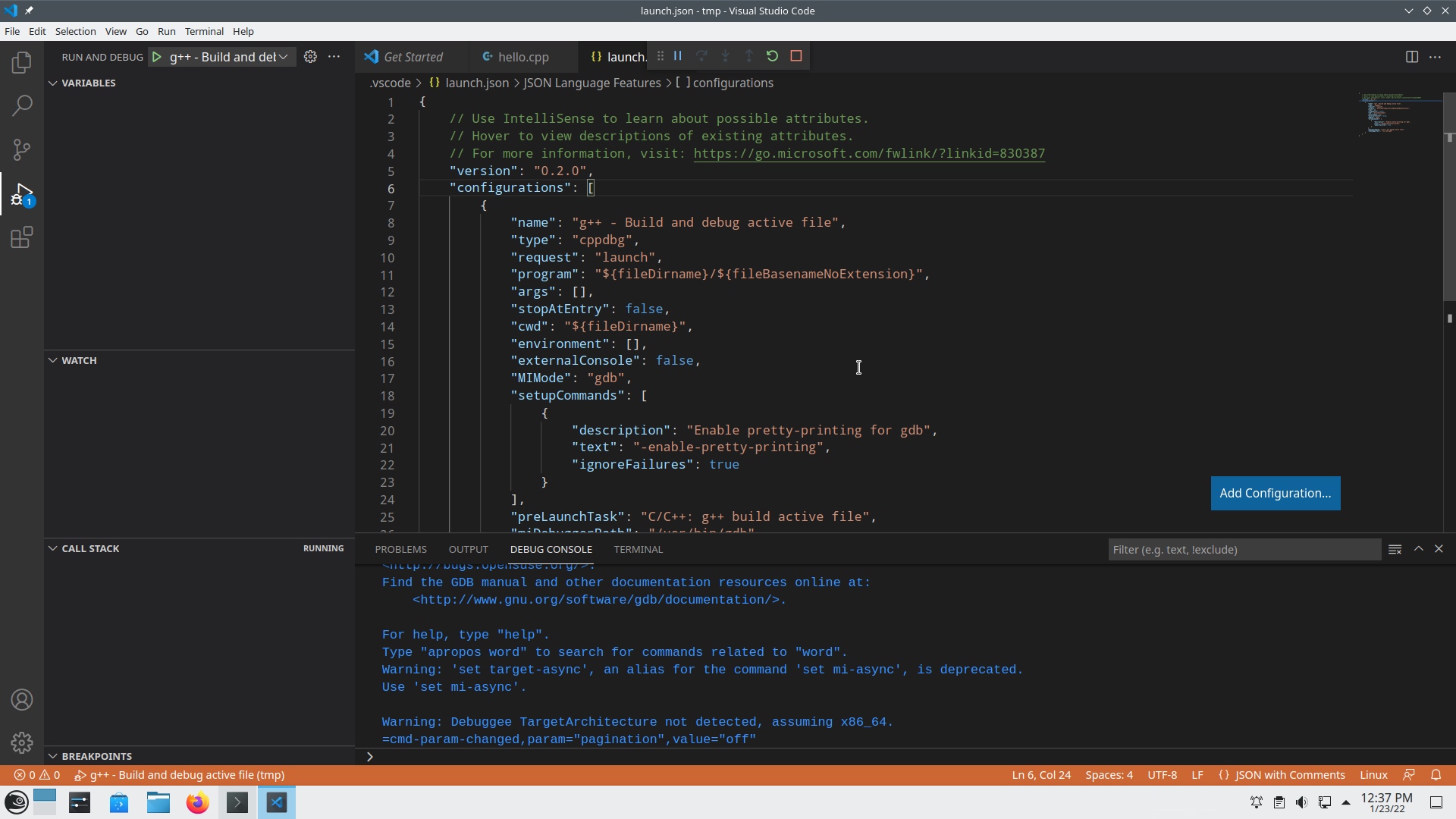Focus the debug console filter field

pyautogui.click(x=1244, y=549)
